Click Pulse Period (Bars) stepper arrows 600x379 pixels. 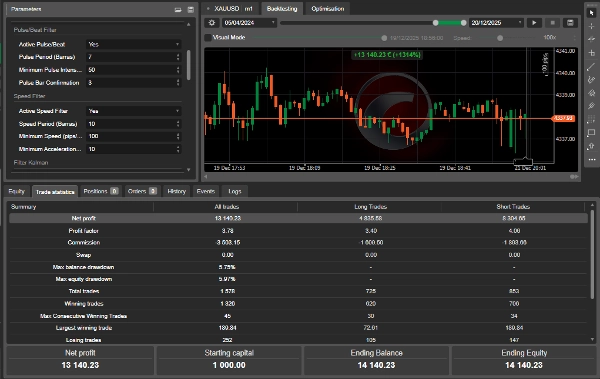click(x=178, y=57)
